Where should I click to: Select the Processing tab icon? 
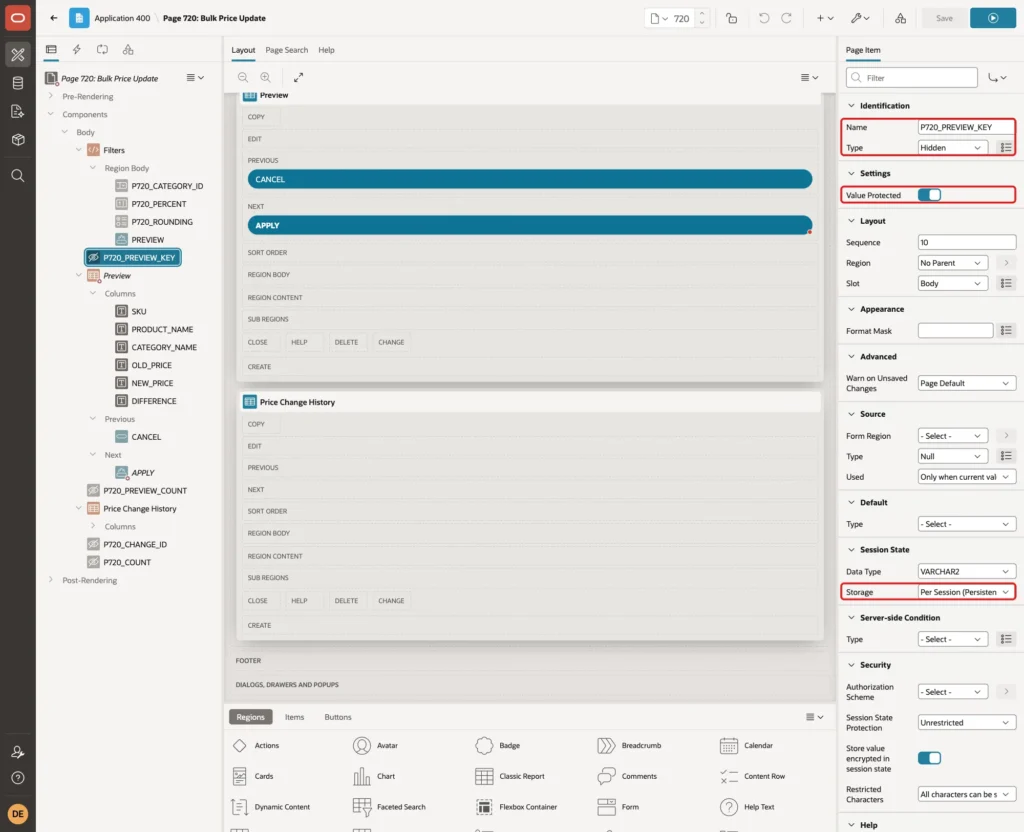tap(103, 50)
